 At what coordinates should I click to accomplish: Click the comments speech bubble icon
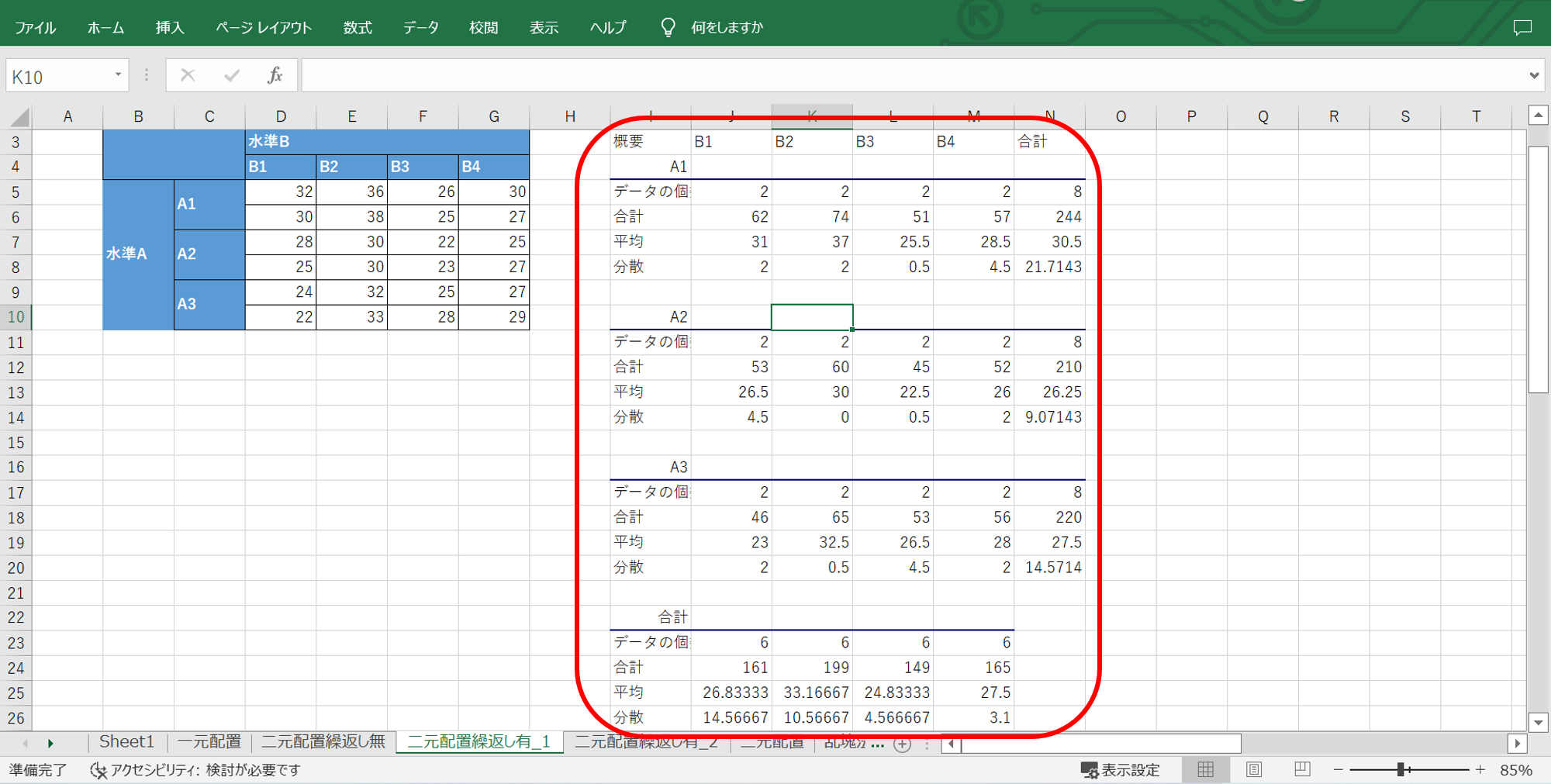[x=1522, y=28]
